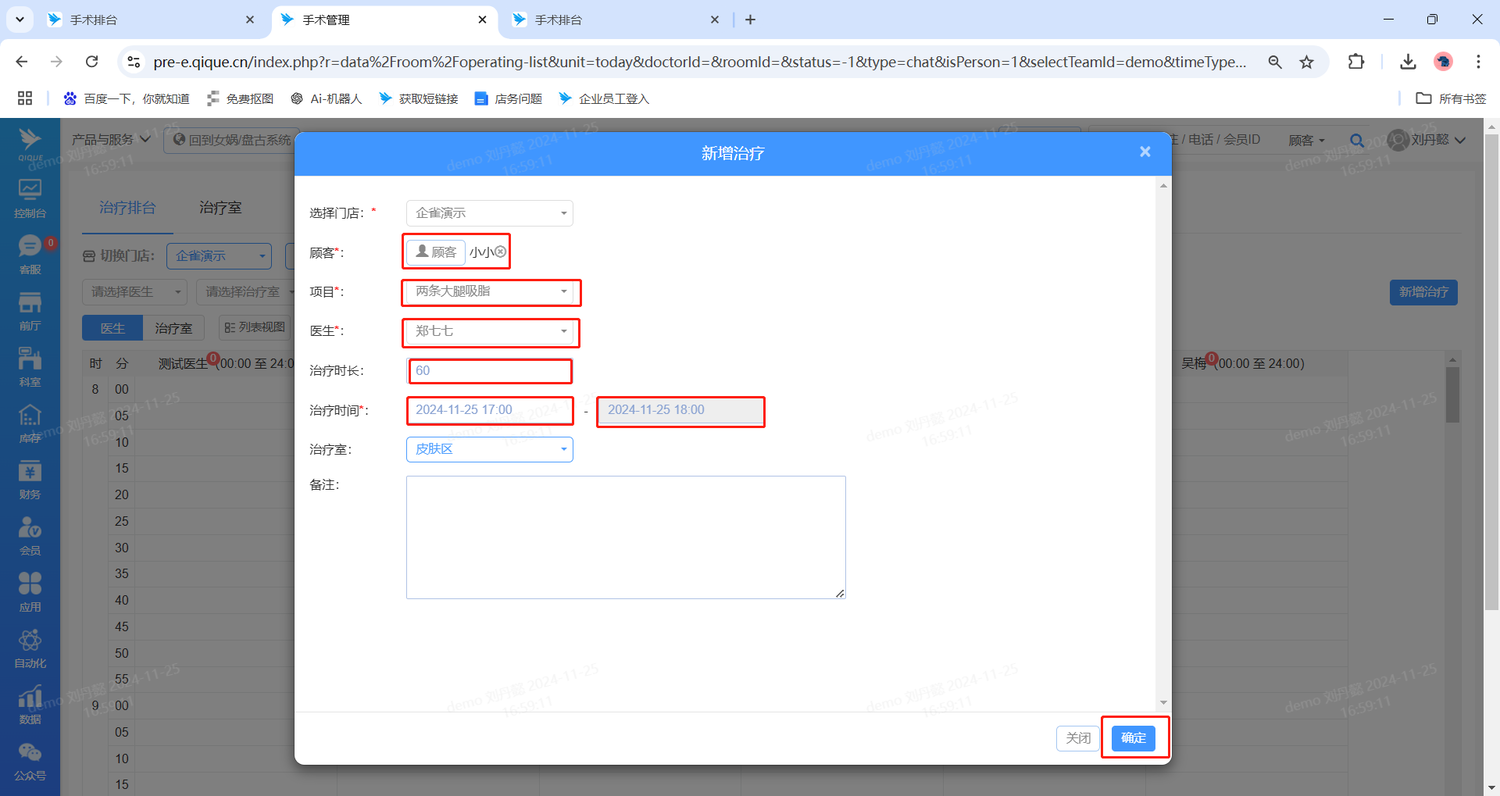Select the 库存 inventory sidebar icon
This screenshot has height=796, width=1500.
29,423
